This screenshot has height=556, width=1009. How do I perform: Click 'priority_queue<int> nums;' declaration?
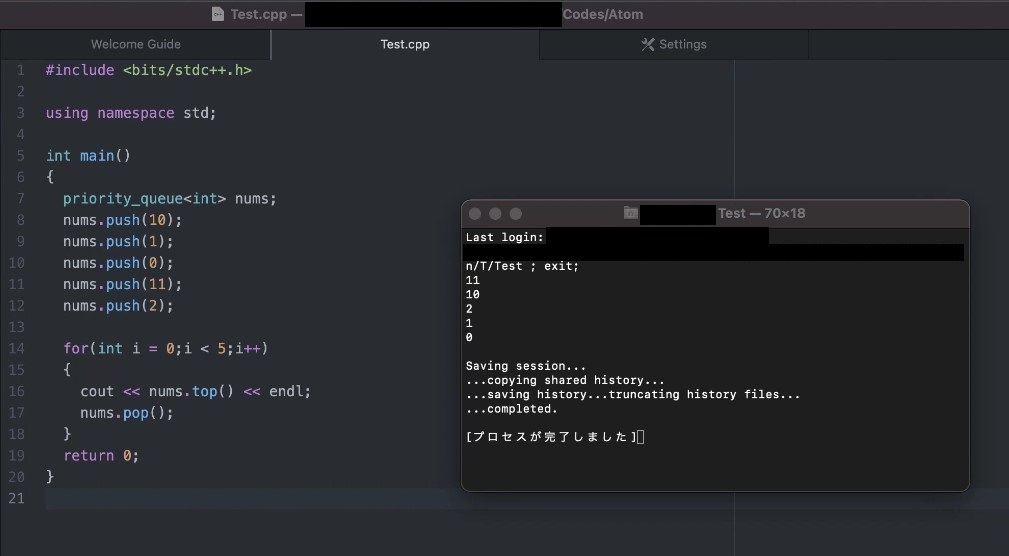170,199
